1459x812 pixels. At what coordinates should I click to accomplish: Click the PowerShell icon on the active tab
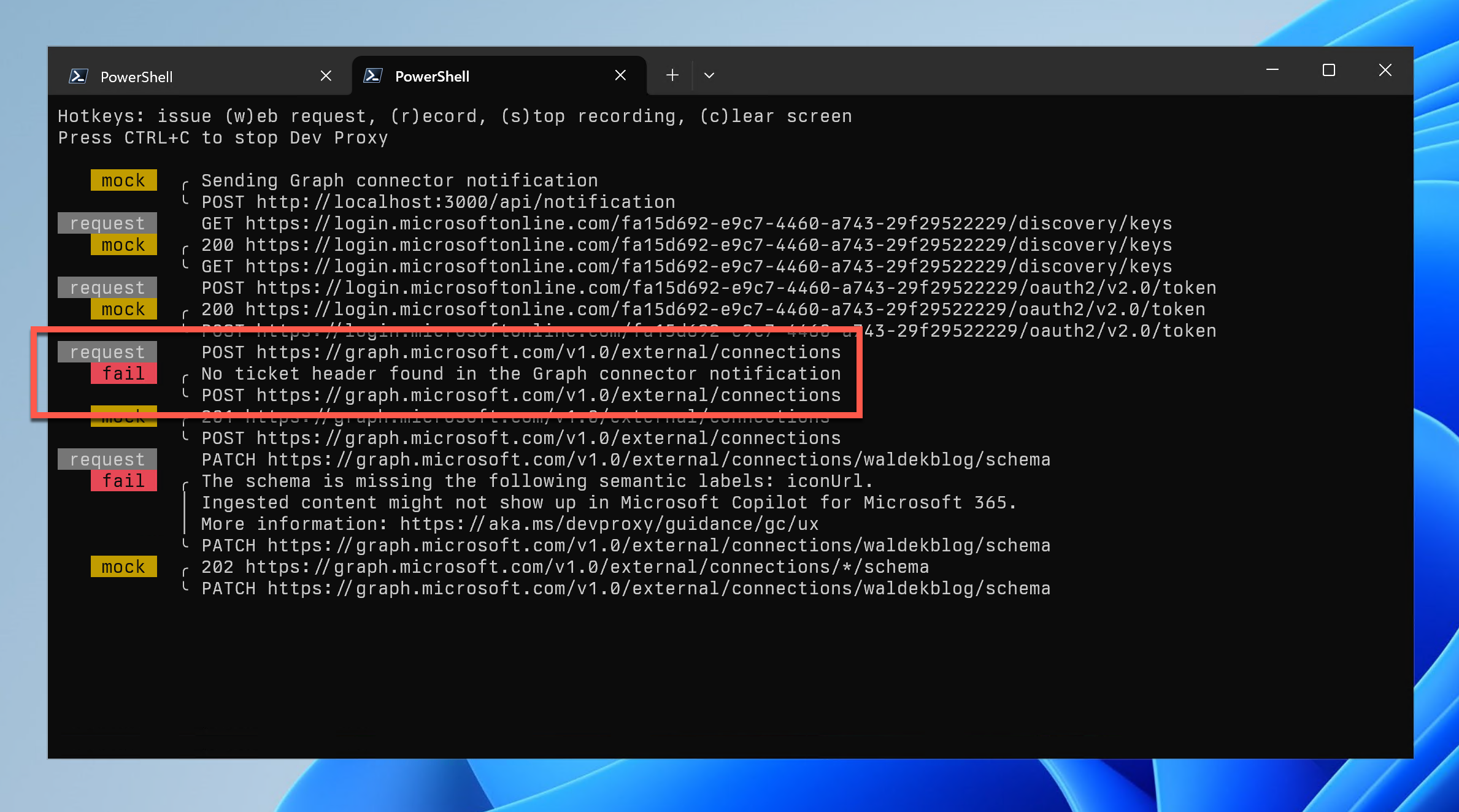[373, 75]
